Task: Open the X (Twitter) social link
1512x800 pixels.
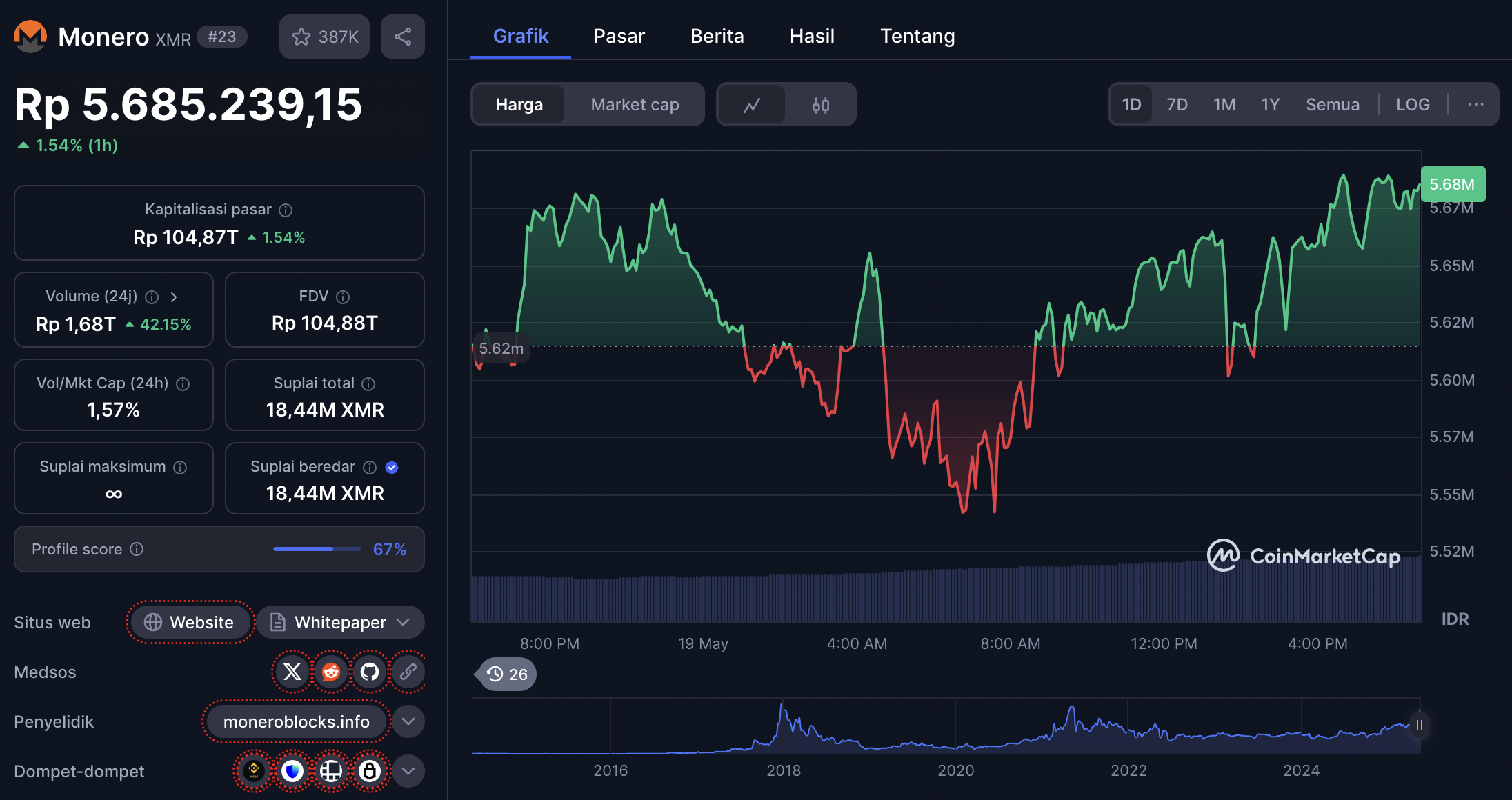Action: (292, 672)
